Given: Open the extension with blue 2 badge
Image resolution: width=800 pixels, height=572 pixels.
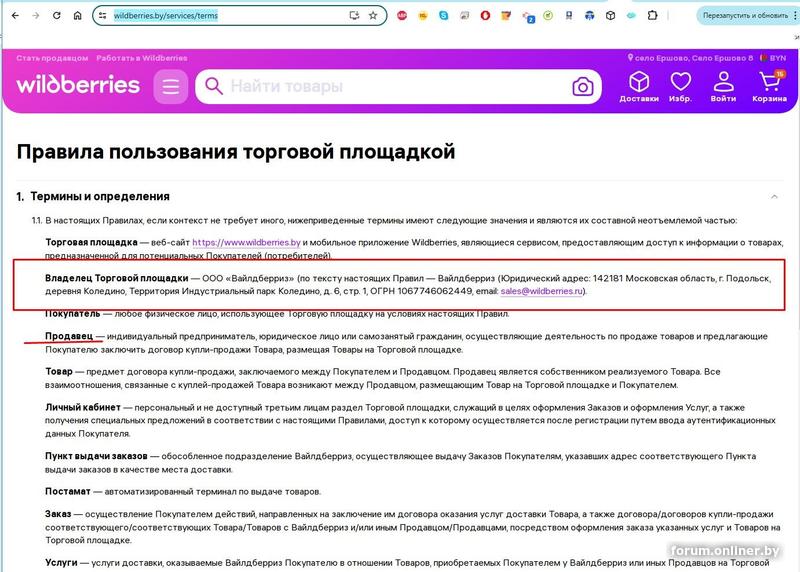Looking at the screenshot, I should coord(528,16).
